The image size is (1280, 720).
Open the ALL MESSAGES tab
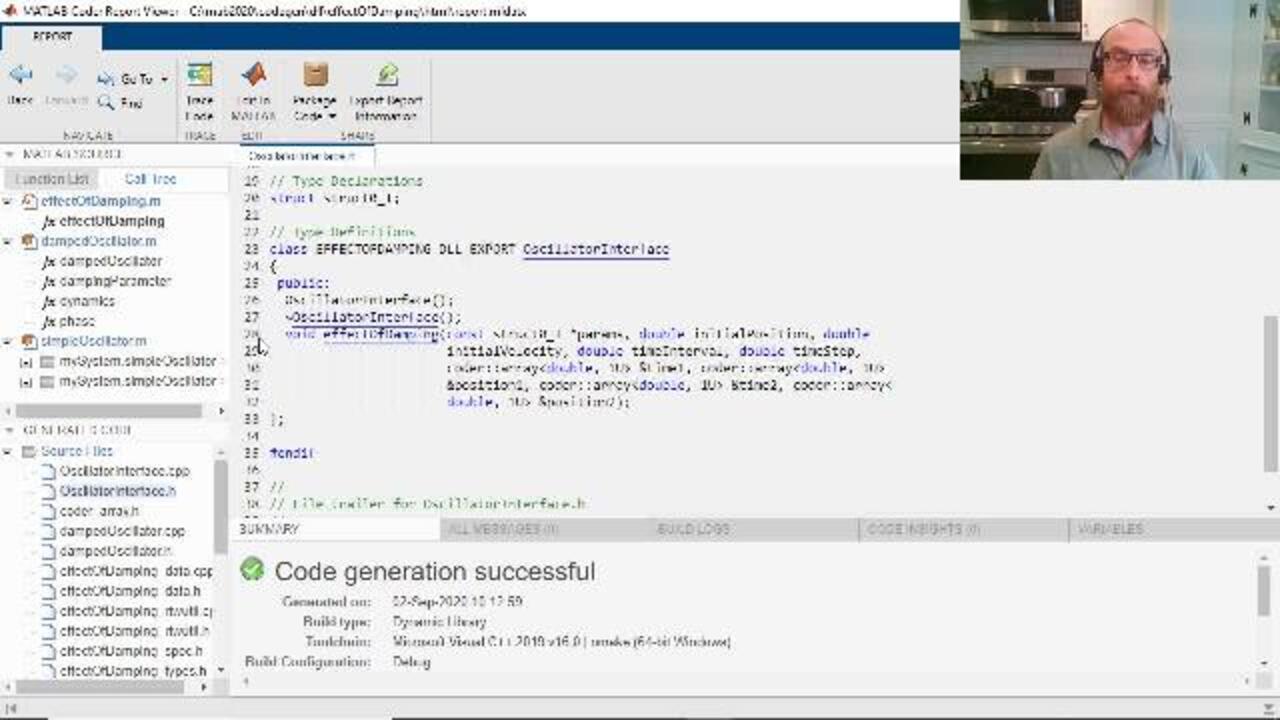point(503,529)
